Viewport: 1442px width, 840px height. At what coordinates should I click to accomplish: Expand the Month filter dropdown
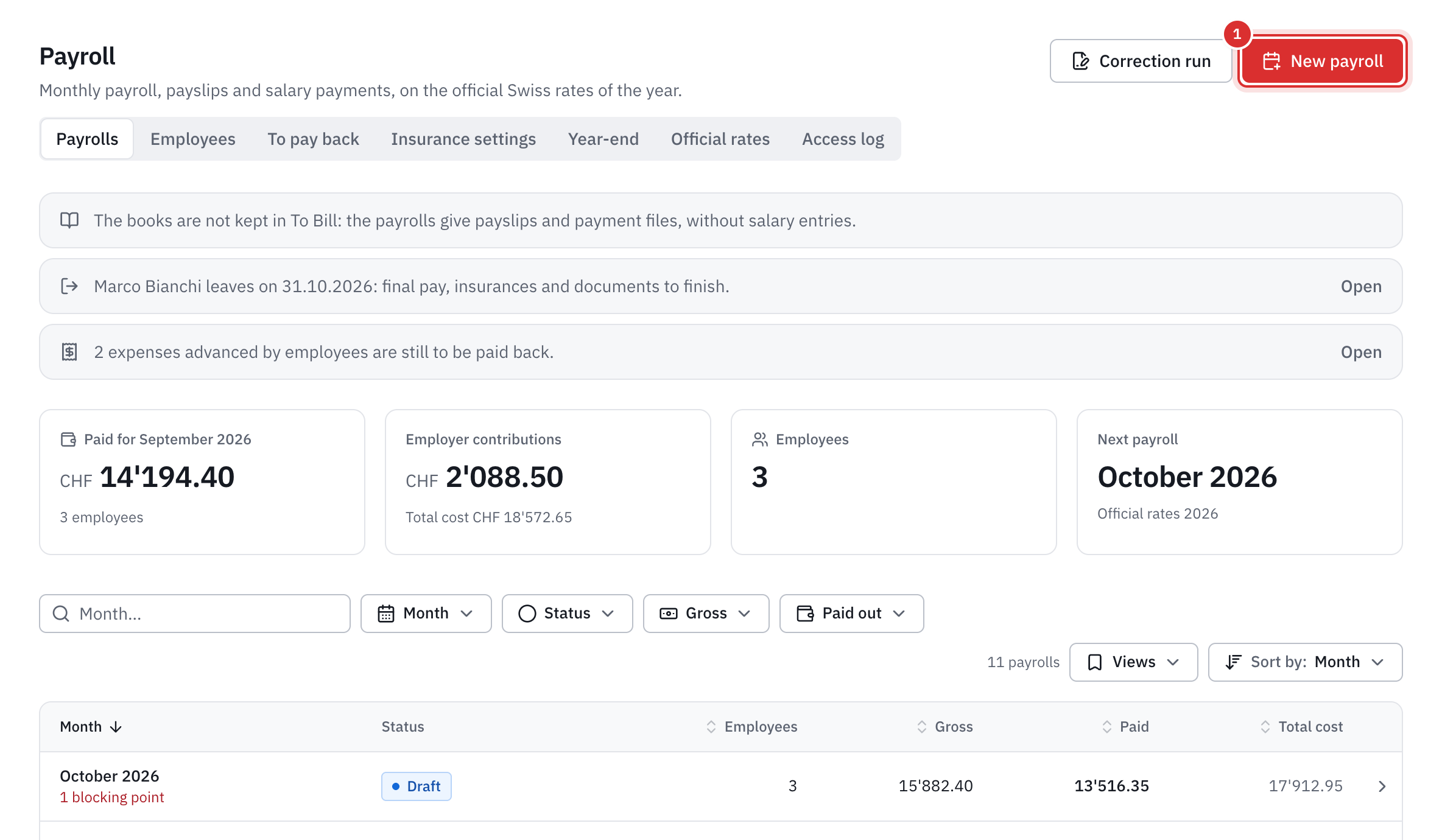click(426, 614)
